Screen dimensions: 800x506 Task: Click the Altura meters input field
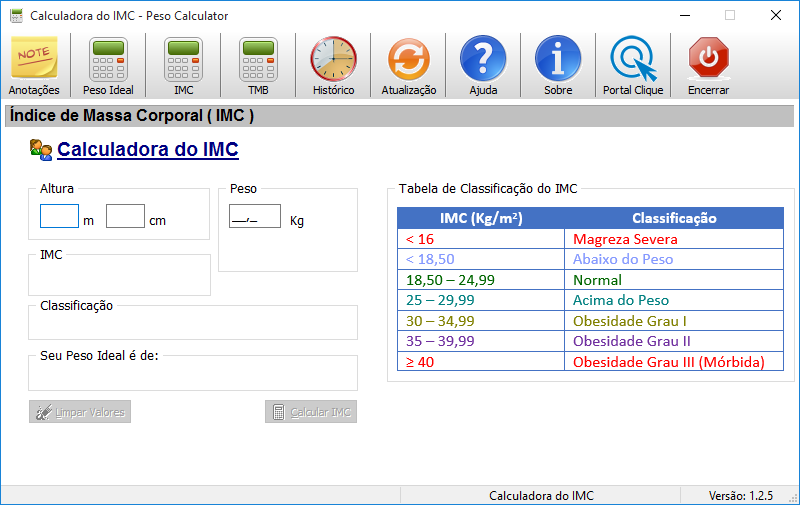coord(59,216)
